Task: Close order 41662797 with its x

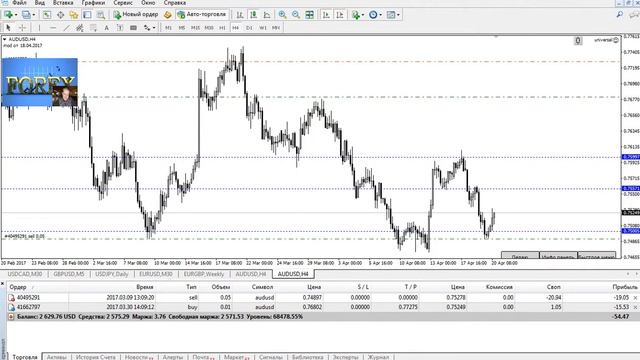Action: pyautogui.click(x=635, y=307)
